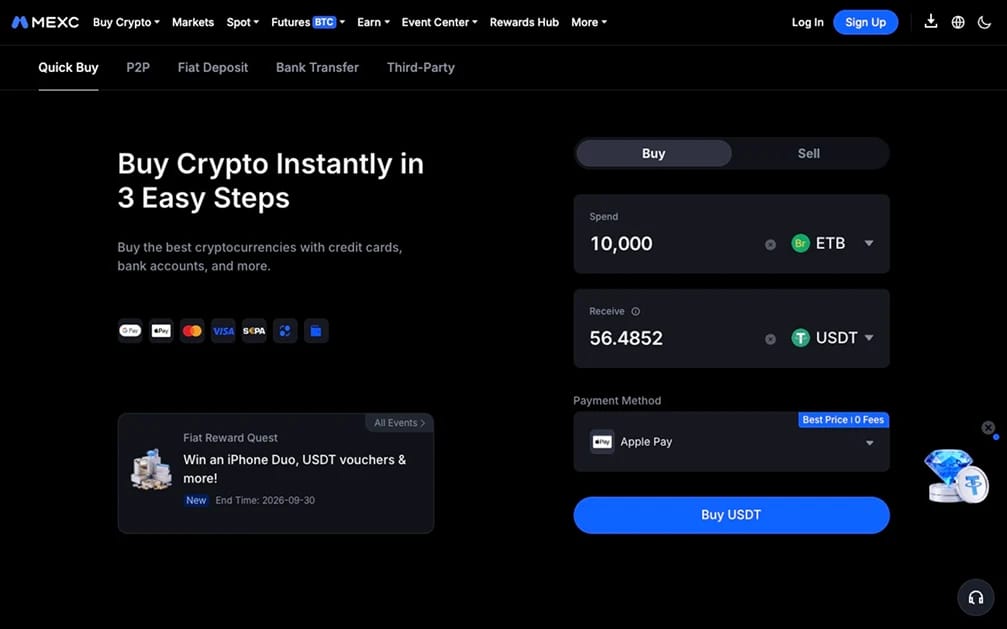1007x629 pixels.
Task: Open the app download icon
Action: tap(931, 22)
